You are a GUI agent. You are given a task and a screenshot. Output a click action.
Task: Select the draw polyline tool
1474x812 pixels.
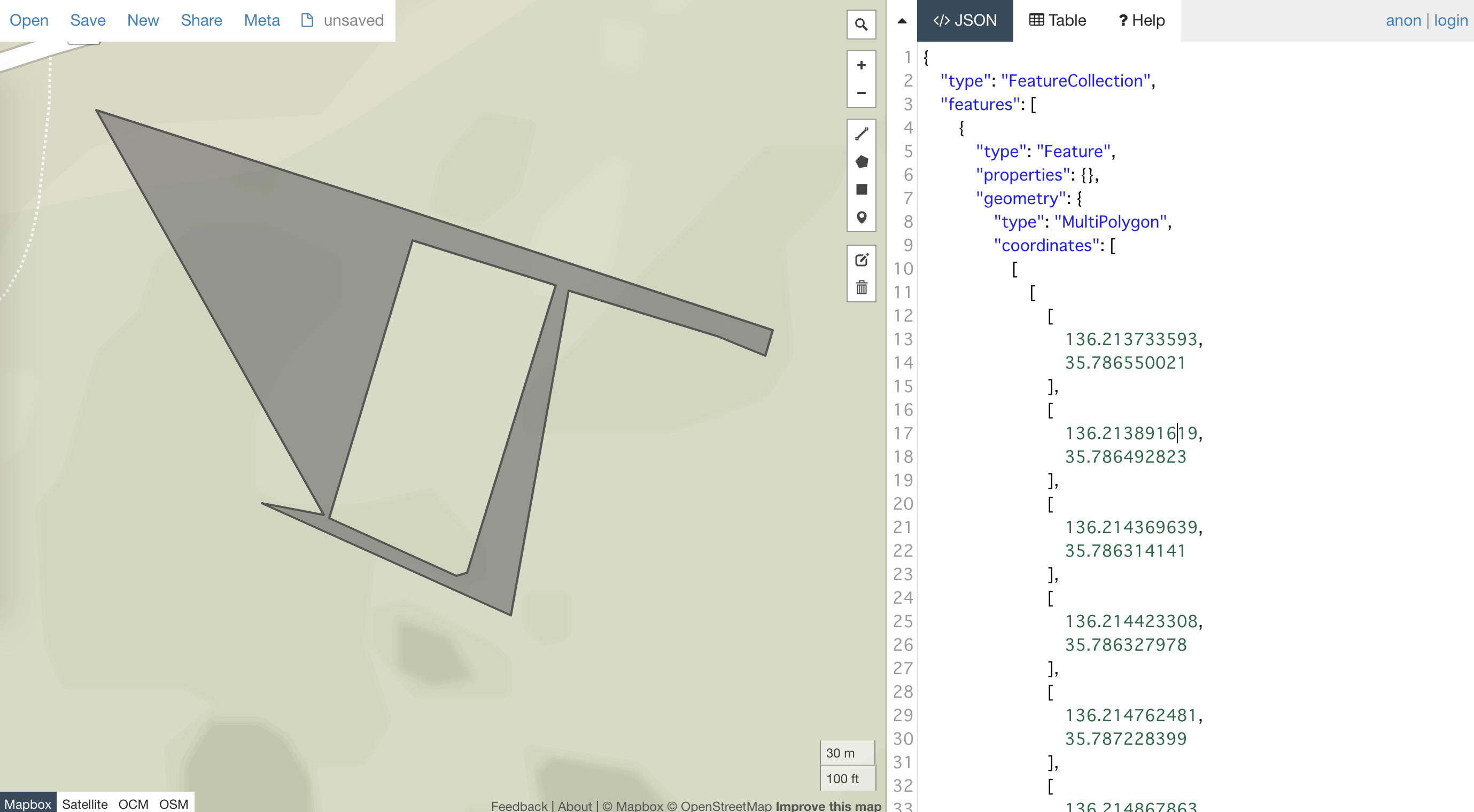point(861,134)
